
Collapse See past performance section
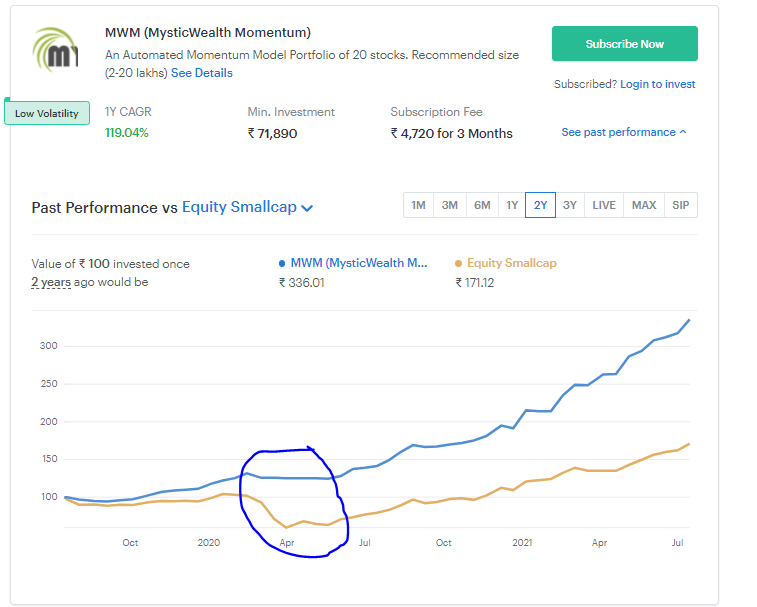(623, 132)
